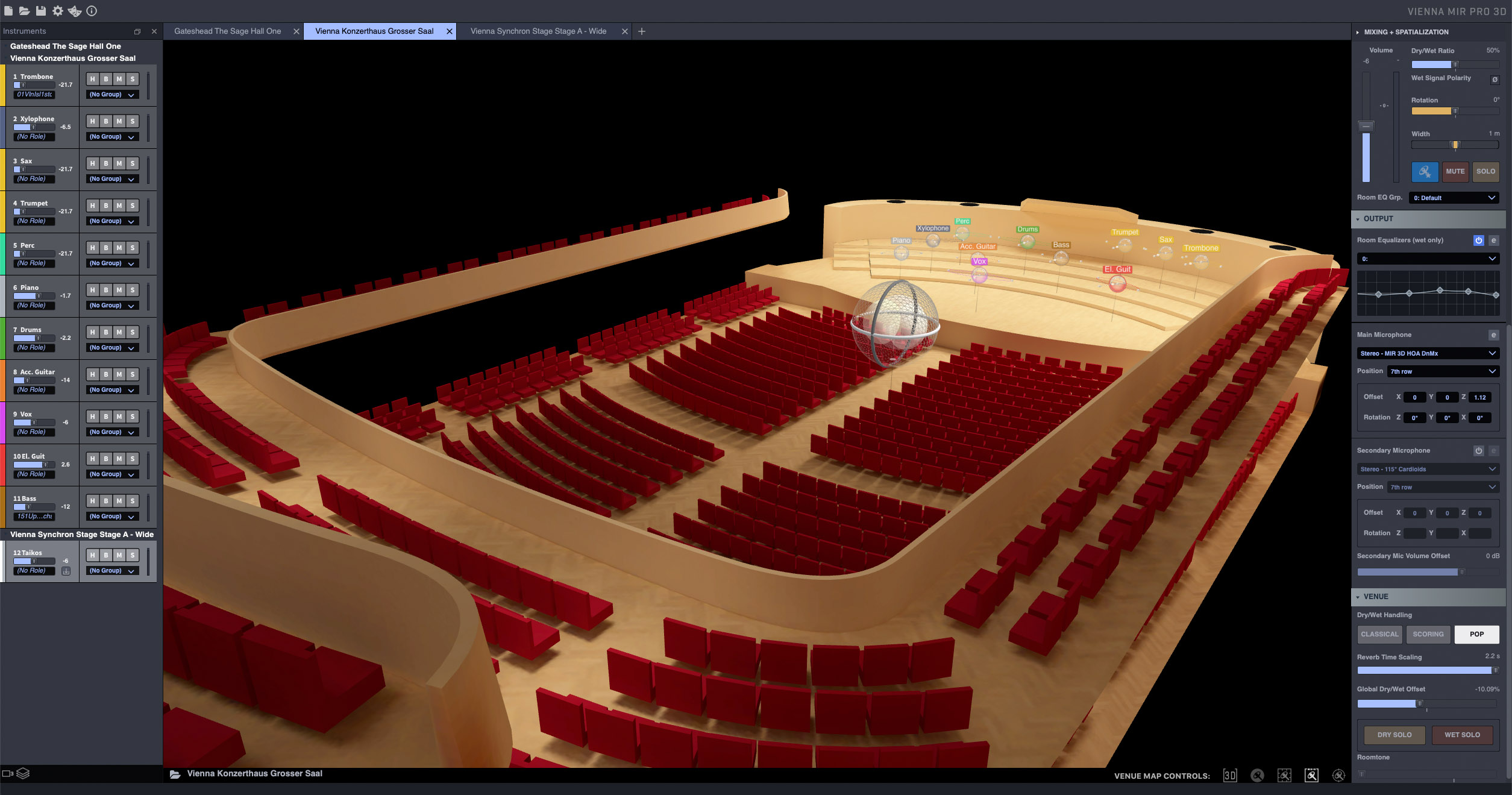
Task: Click the main mic Offset Z field 1.12
Action: (1479, 397)
